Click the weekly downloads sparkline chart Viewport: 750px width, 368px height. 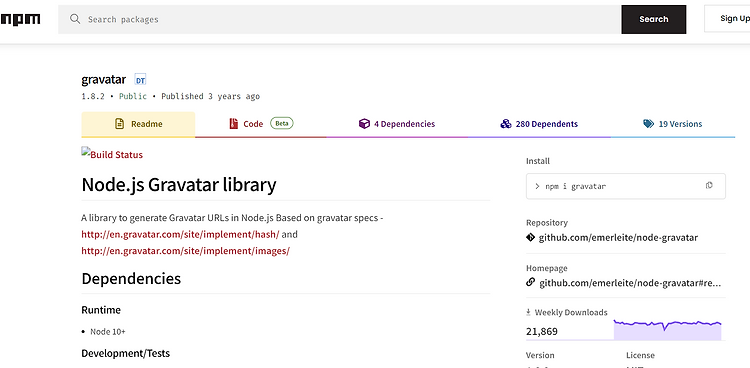click(x=667, y=330)
